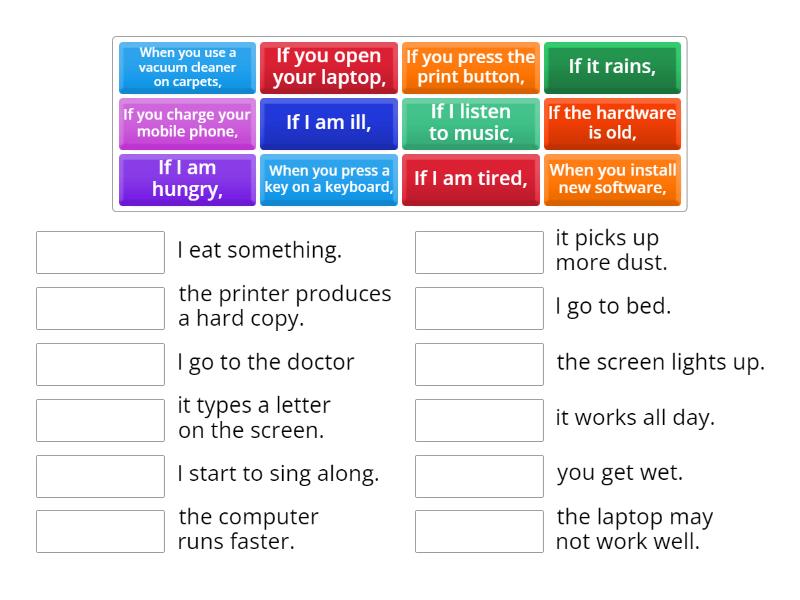Click the 'If I am tired,' tile
The image size is (800, 600).
(x=470, y=179)
